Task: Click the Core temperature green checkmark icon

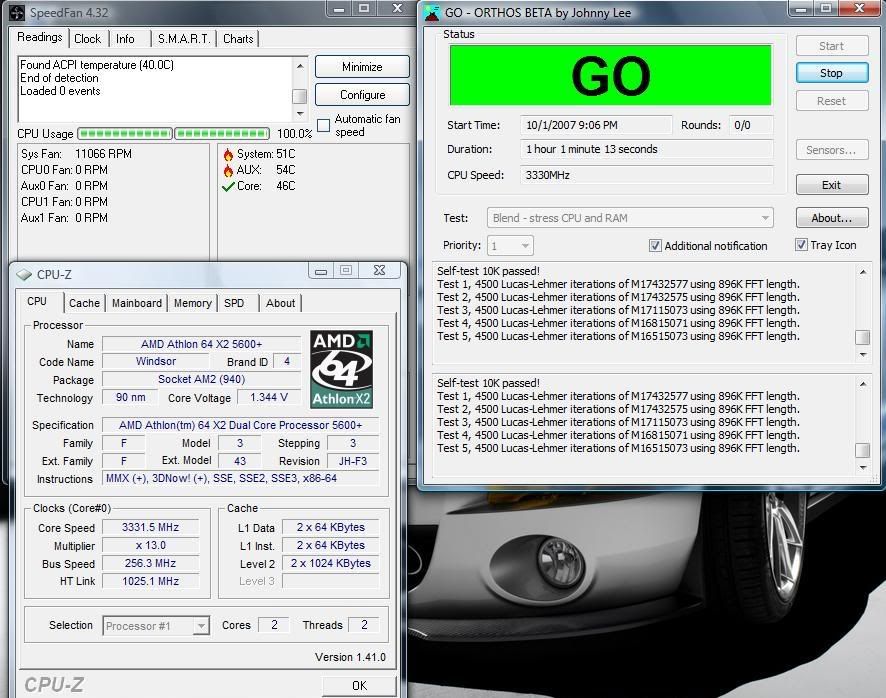Action: coord(228,187)
